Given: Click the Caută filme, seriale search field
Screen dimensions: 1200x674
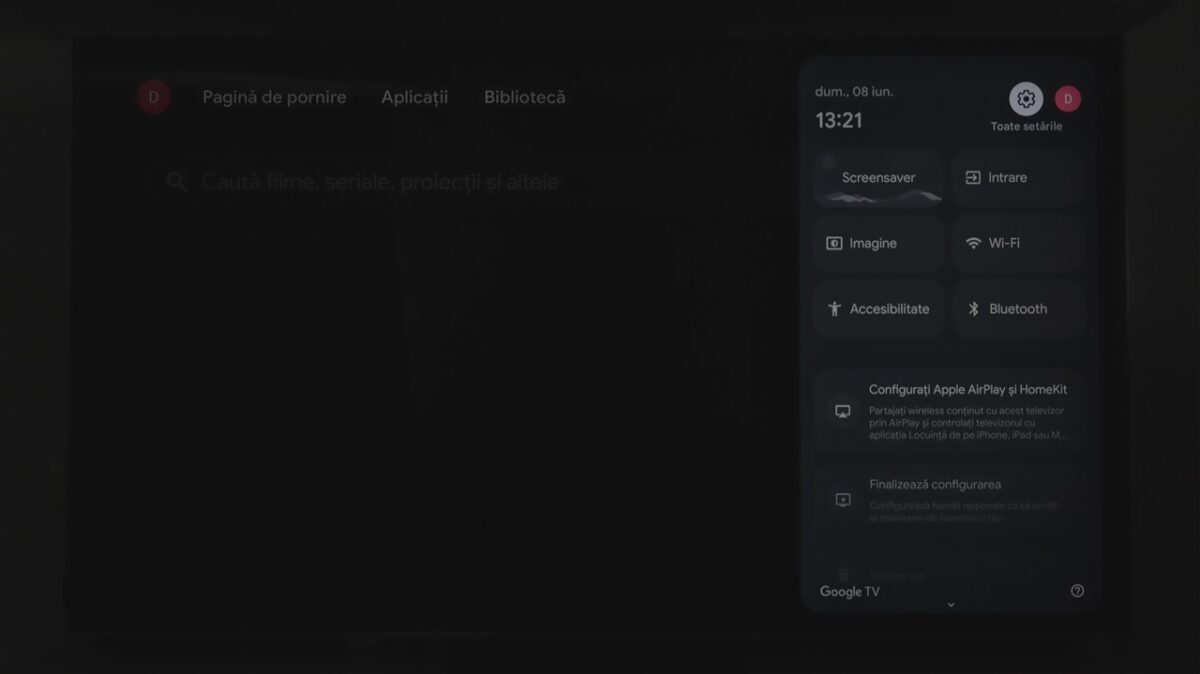Looking at the screenshot, I should 380,182.
